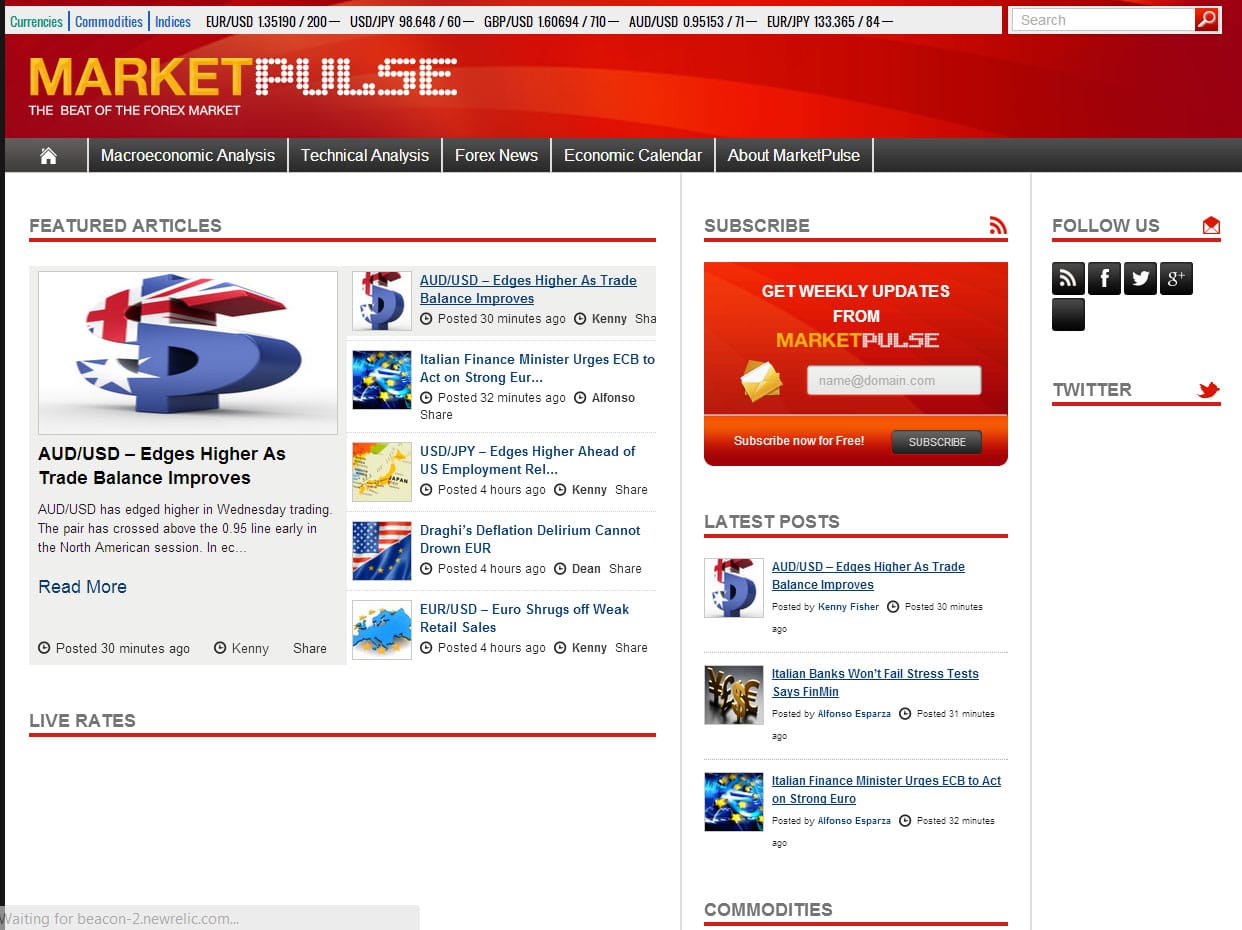Open Italian Banks Won't Fail Stress Tests link
1242x930 pixels.
click(x=875, y=682)
